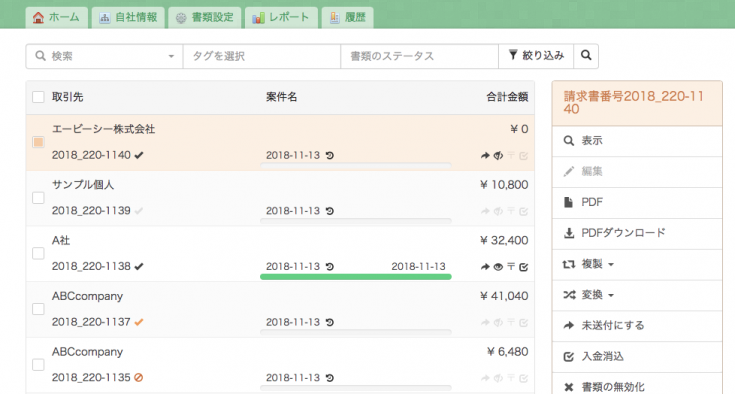Click the orange checkmark next to 2018_220-1137
The image size is (735, 394).
coord(139,322)
